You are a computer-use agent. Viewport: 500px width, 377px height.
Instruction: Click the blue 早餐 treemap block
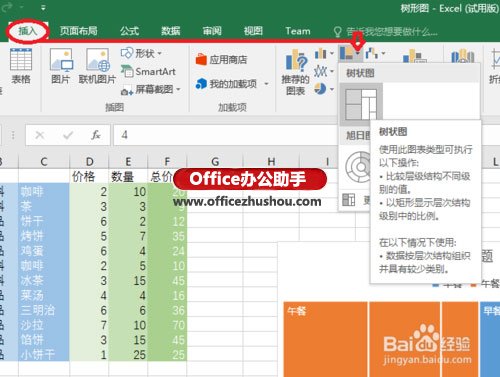pyautogui.click(x=490, y=339)
